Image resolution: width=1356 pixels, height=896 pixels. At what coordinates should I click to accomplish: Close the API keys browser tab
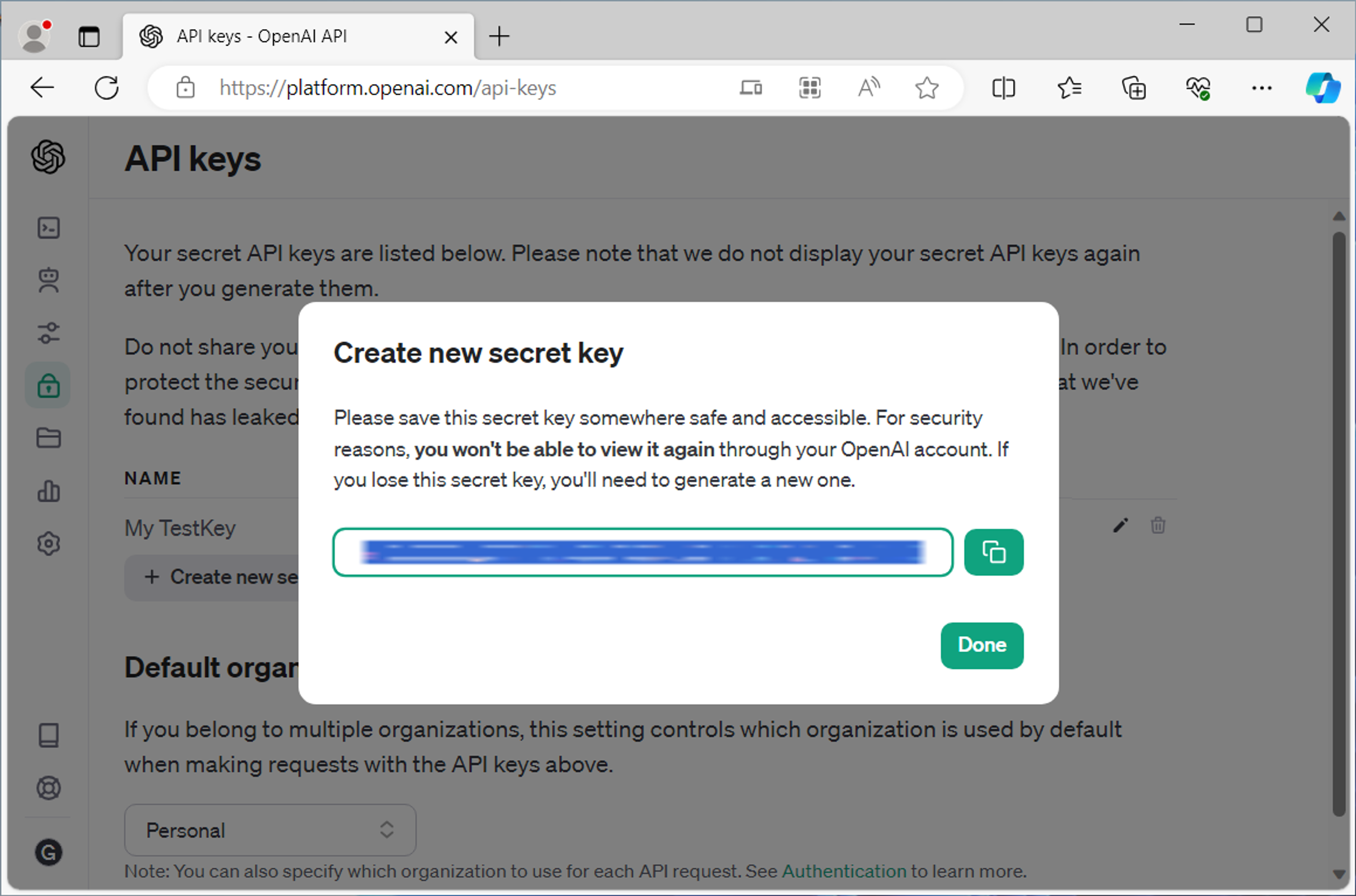(x=451, y=37)
